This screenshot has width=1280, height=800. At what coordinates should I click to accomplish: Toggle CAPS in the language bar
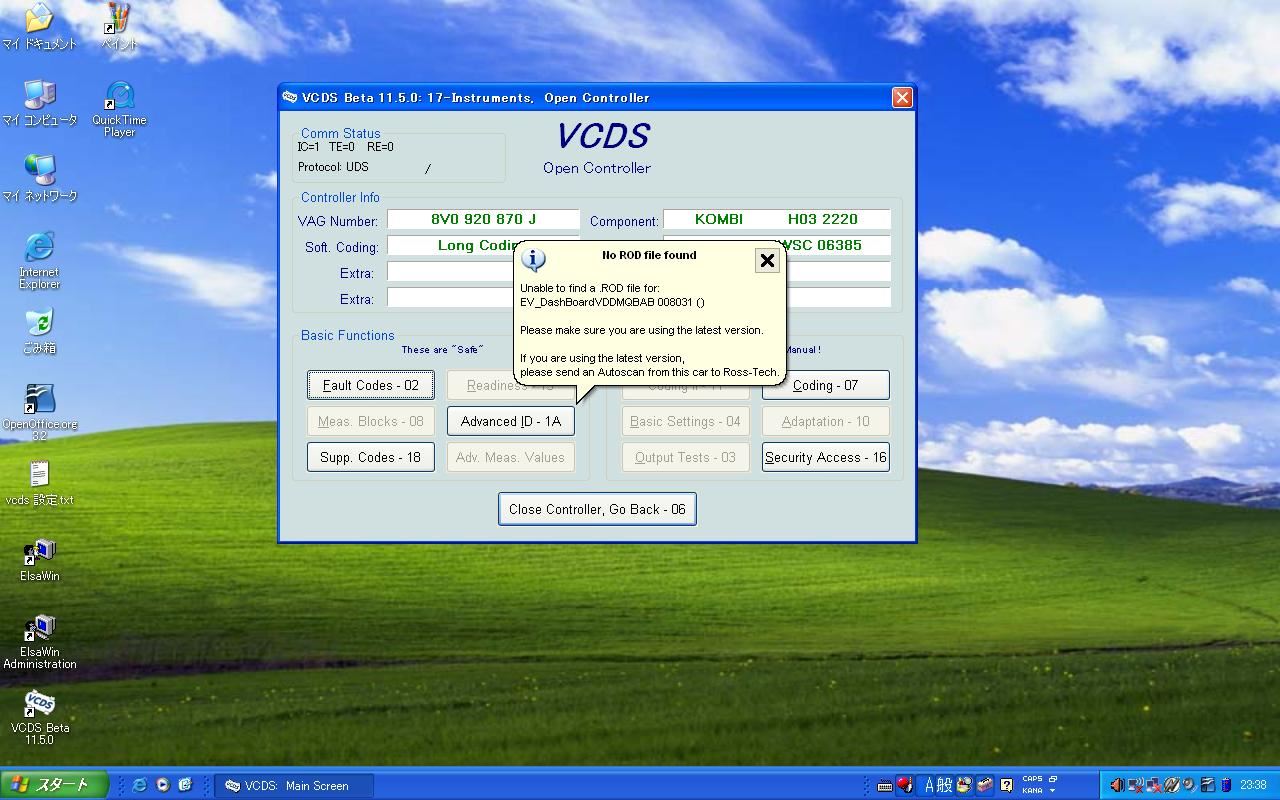click(x=1032, y=779)
